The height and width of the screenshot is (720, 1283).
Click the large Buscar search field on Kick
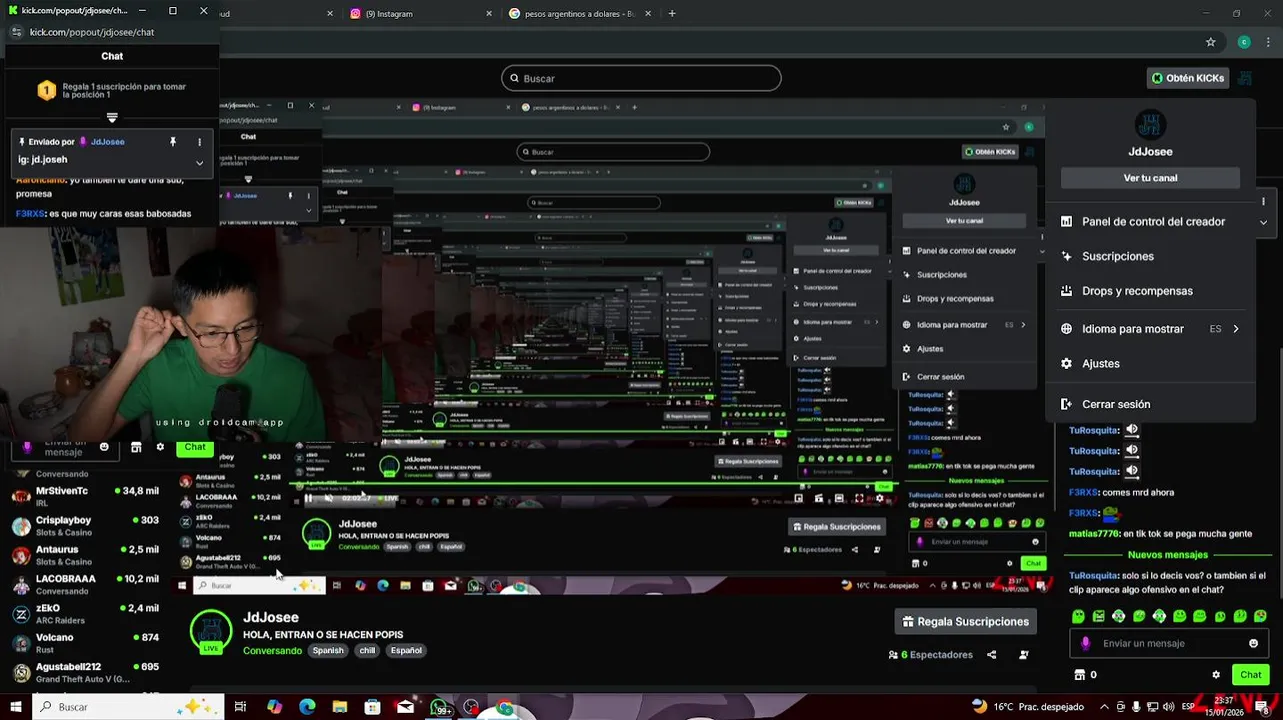click(641, 78)
